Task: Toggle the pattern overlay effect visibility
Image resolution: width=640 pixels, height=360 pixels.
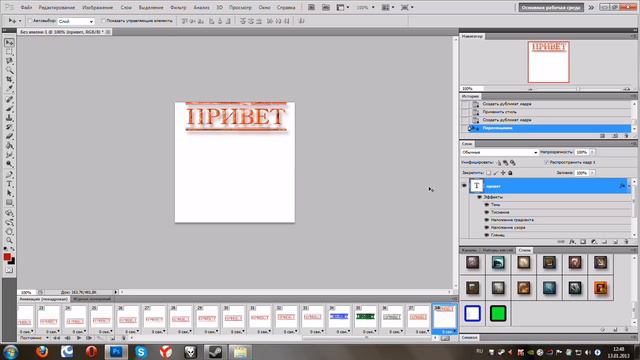Action: click(487, 227)
